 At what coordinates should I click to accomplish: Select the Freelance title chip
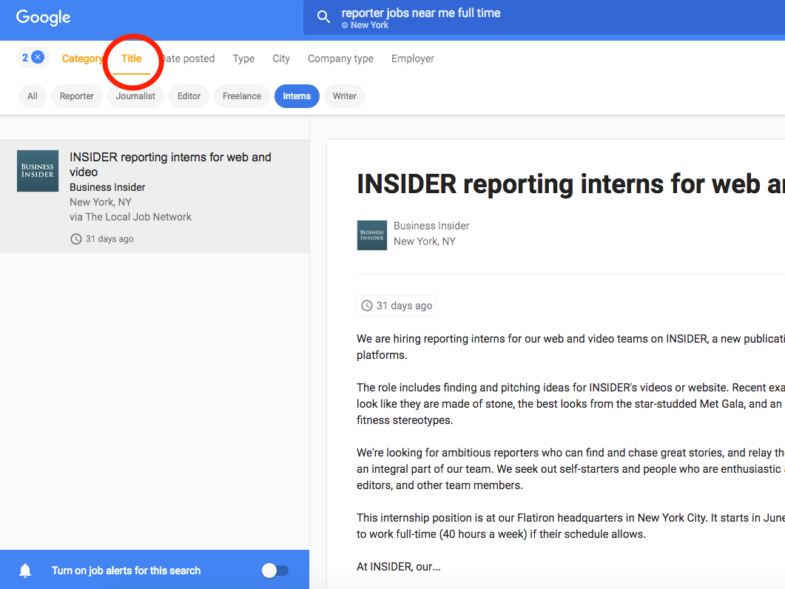[x=242, y=96]
